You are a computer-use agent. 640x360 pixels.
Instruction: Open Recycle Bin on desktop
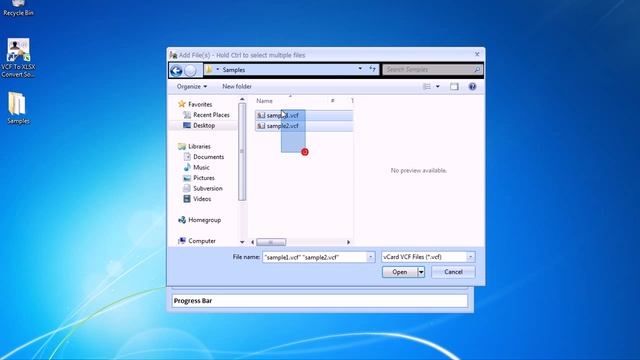tap(18, 8)
